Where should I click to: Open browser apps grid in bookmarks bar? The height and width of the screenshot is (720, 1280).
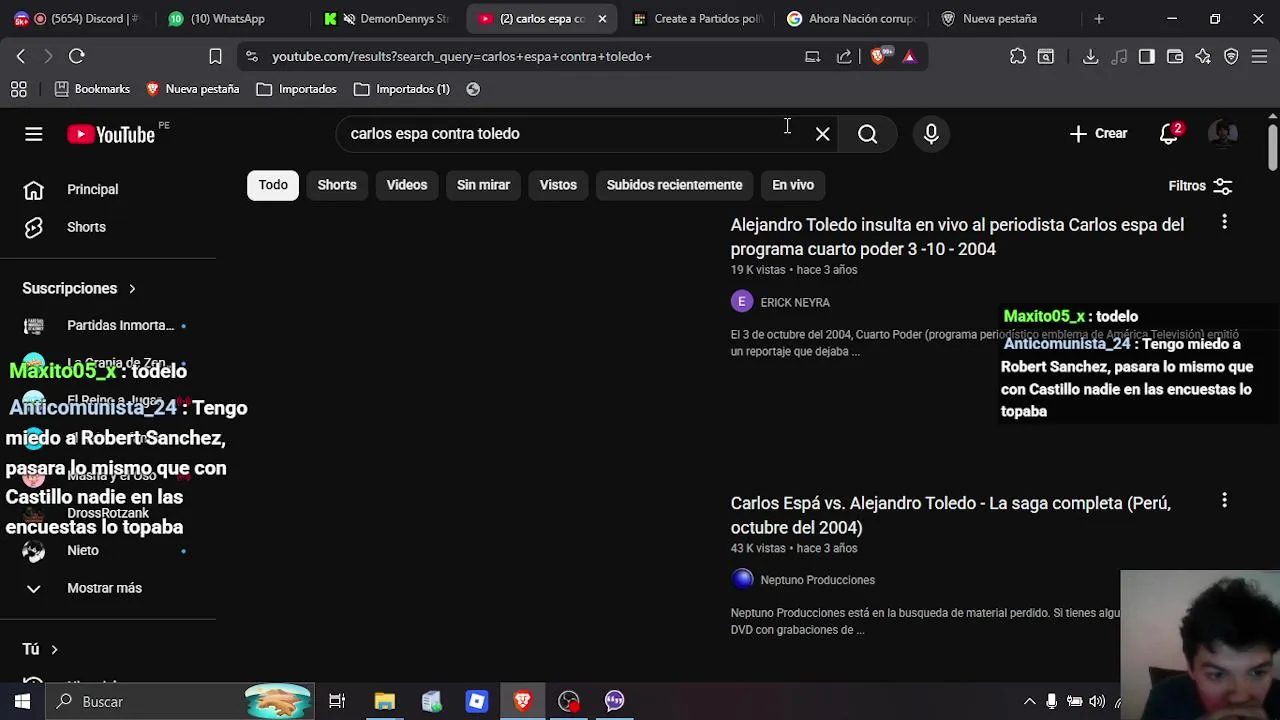pos(18,89)
